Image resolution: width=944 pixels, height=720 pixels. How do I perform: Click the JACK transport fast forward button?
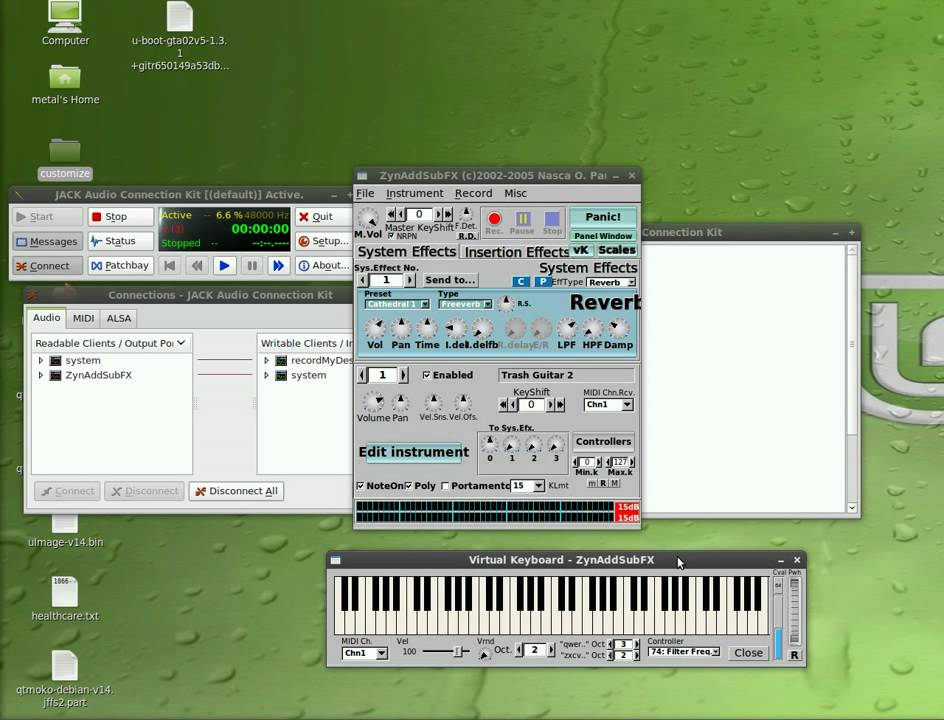tap(278, 265)
